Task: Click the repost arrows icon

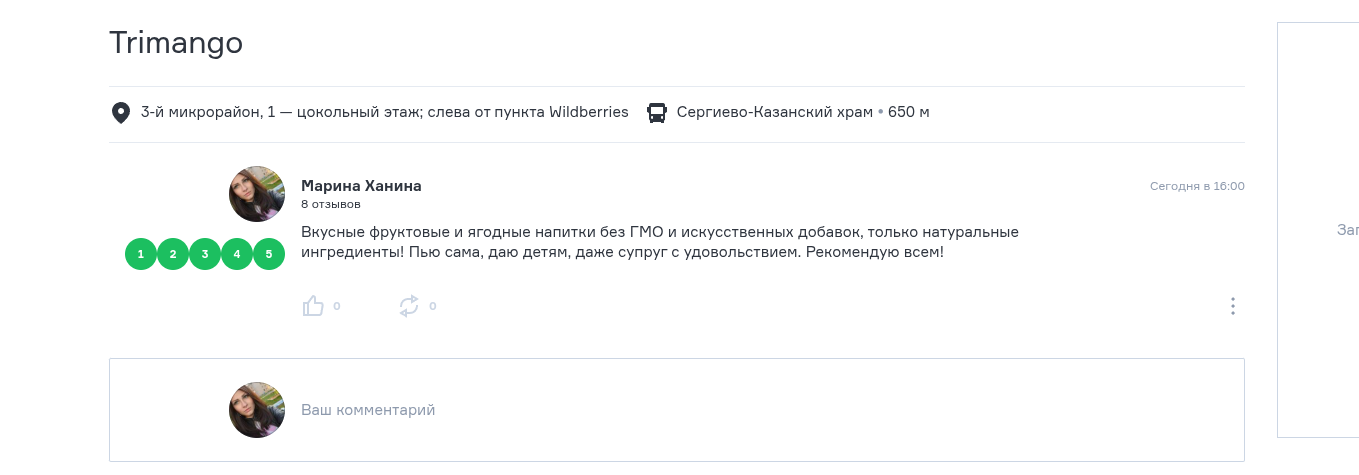Action: pyautogui.click(x=409, y=306)
